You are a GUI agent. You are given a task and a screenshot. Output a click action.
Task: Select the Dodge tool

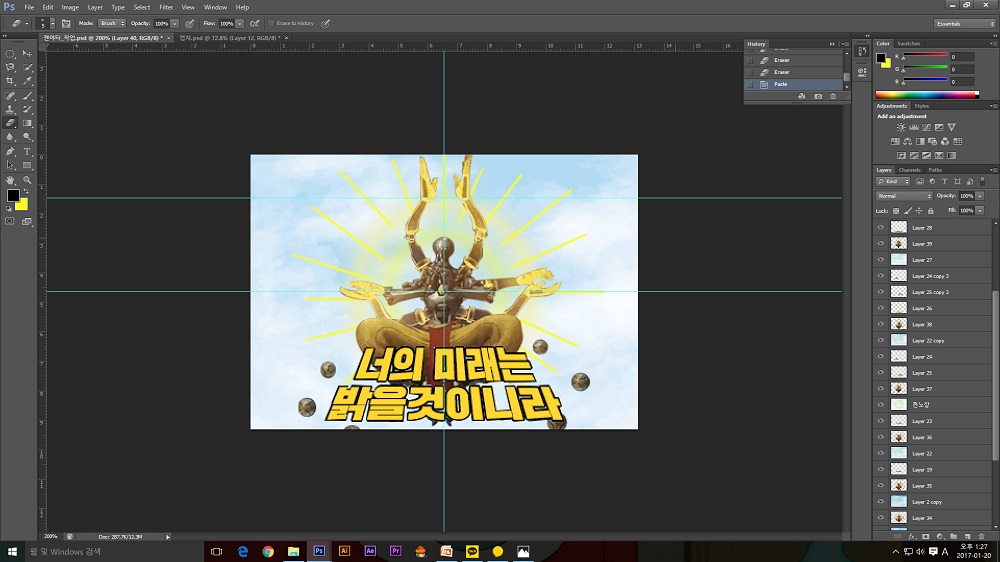27,137
